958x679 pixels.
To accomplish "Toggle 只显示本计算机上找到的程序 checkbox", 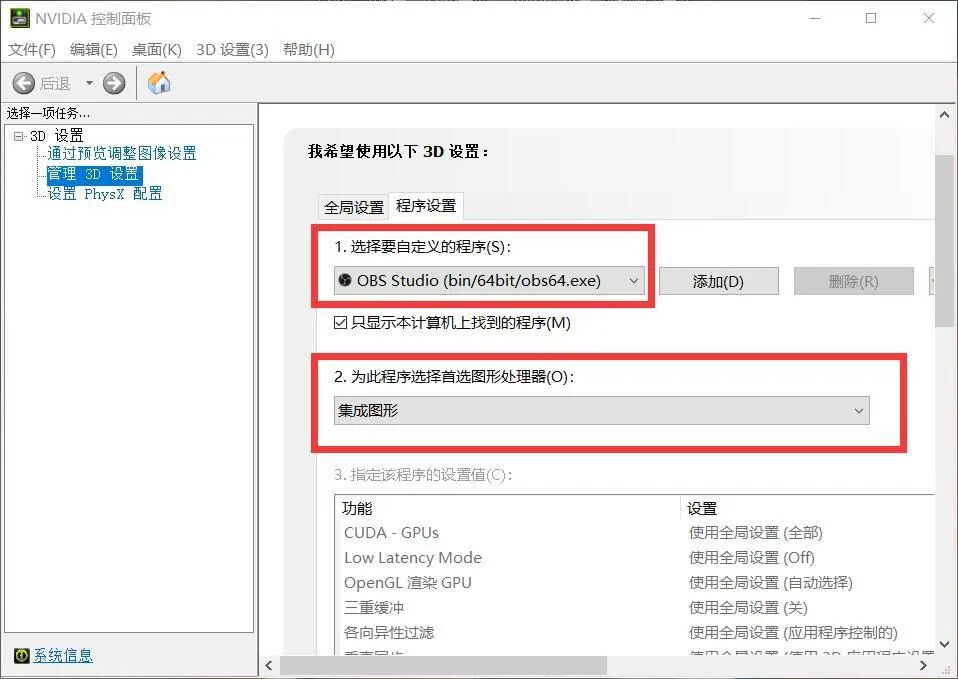I will 341,323.
